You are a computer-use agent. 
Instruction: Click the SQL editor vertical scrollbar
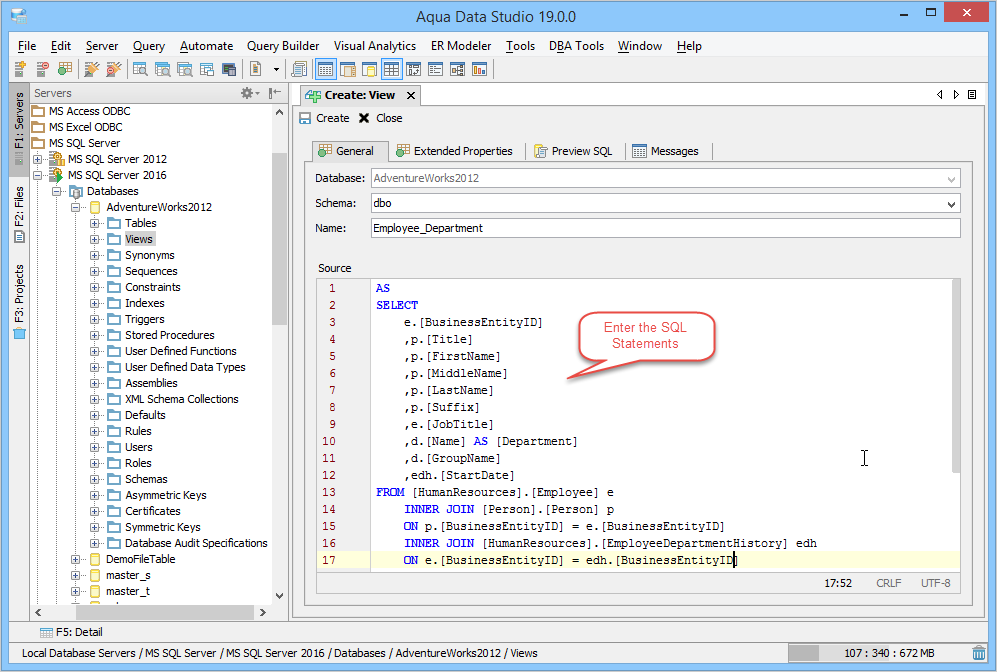coord(955,375)
